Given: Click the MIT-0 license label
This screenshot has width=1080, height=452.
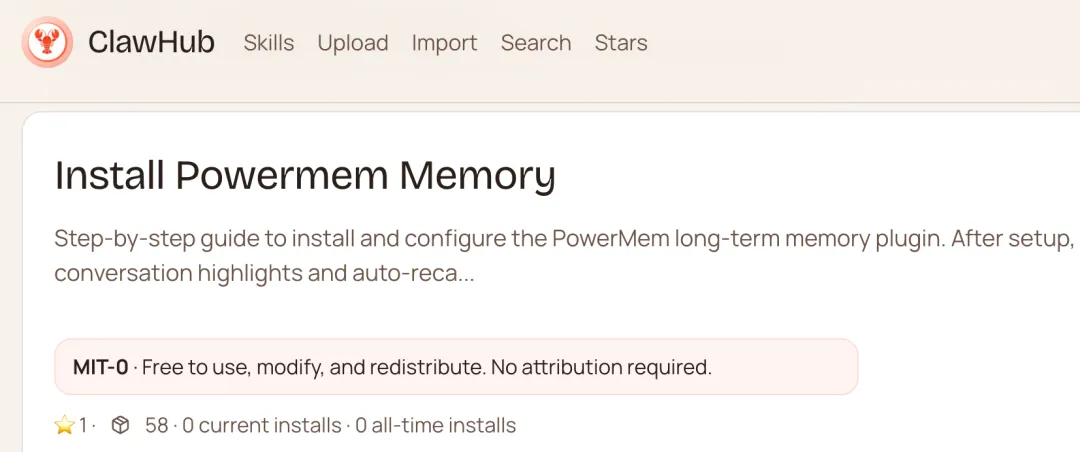Looking at the screenshot, I should point(100,367).
